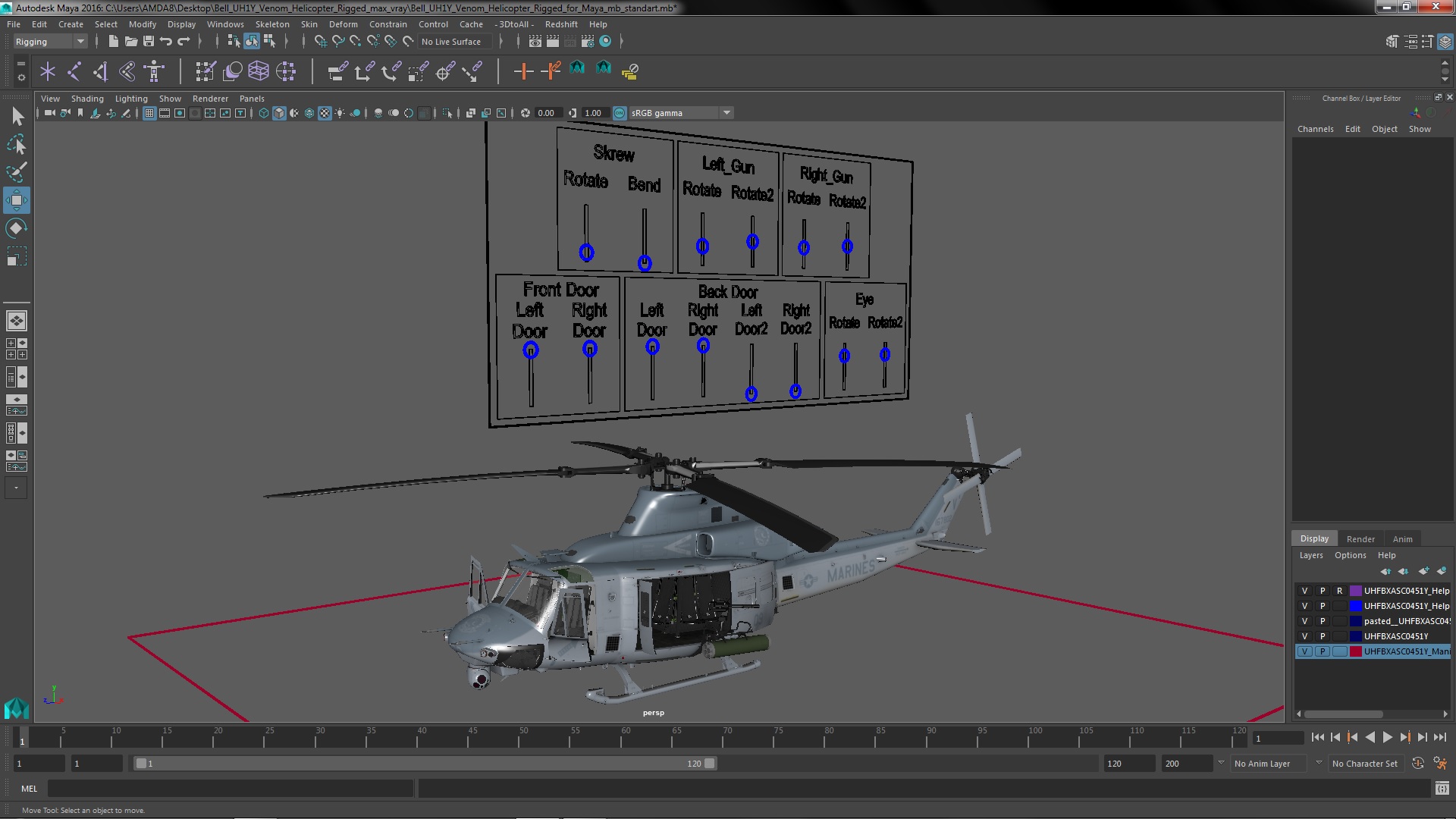
Task: Toggle snap to grids icon
Action: [321, 42]
